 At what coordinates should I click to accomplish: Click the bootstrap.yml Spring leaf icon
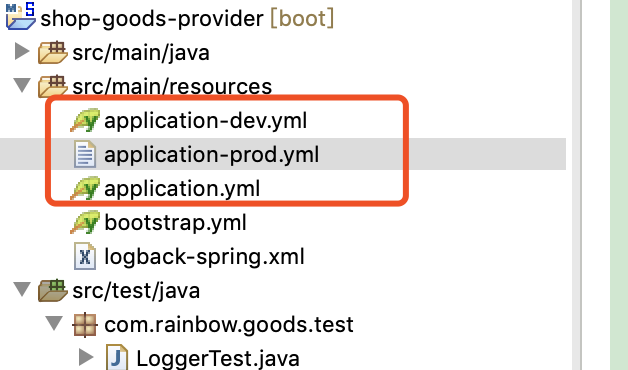[x=85, y=222]
